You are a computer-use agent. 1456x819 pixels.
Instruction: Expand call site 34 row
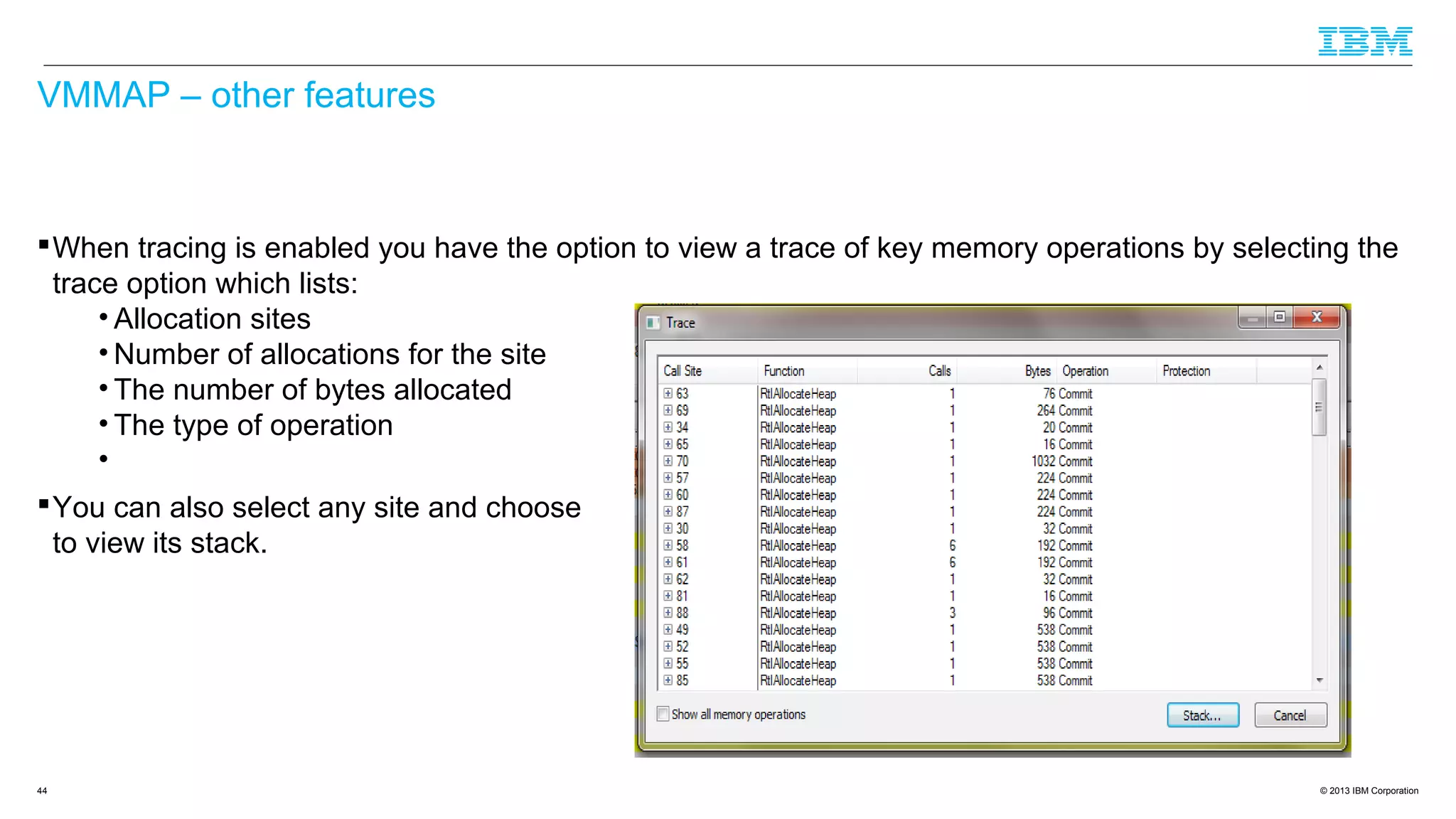(x=668, y=427)
